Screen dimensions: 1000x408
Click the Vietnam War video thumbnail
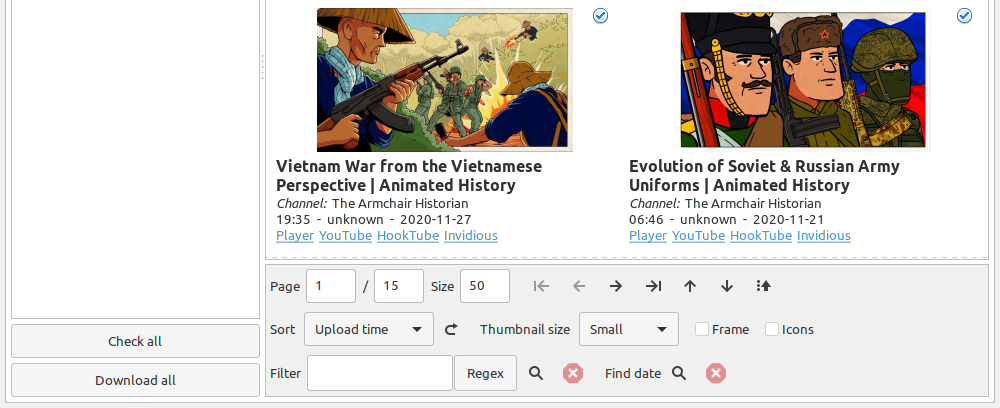(445, 80)
